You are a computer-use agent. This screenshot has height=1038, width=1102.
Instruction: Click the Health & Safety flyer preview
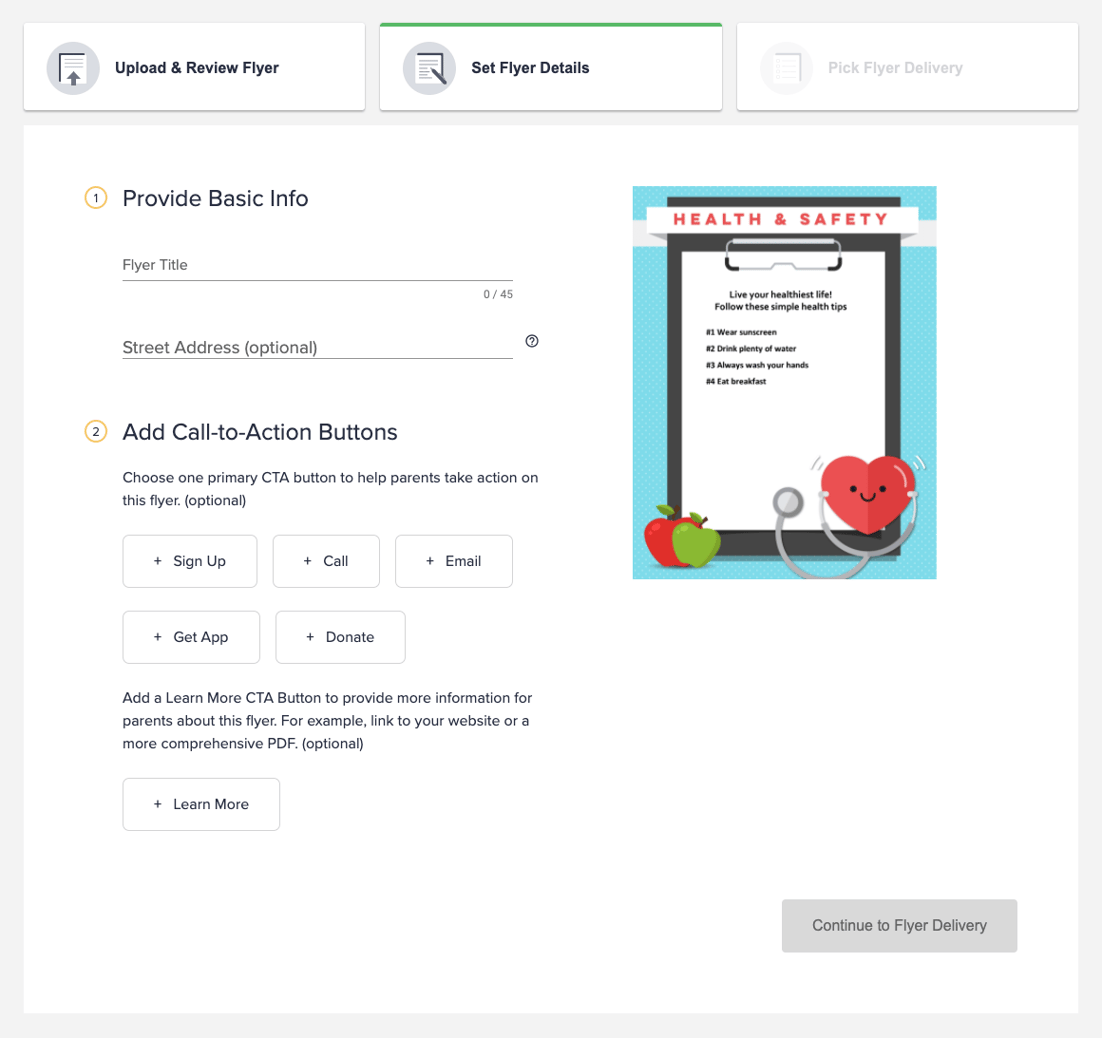[x=784, y=382]
